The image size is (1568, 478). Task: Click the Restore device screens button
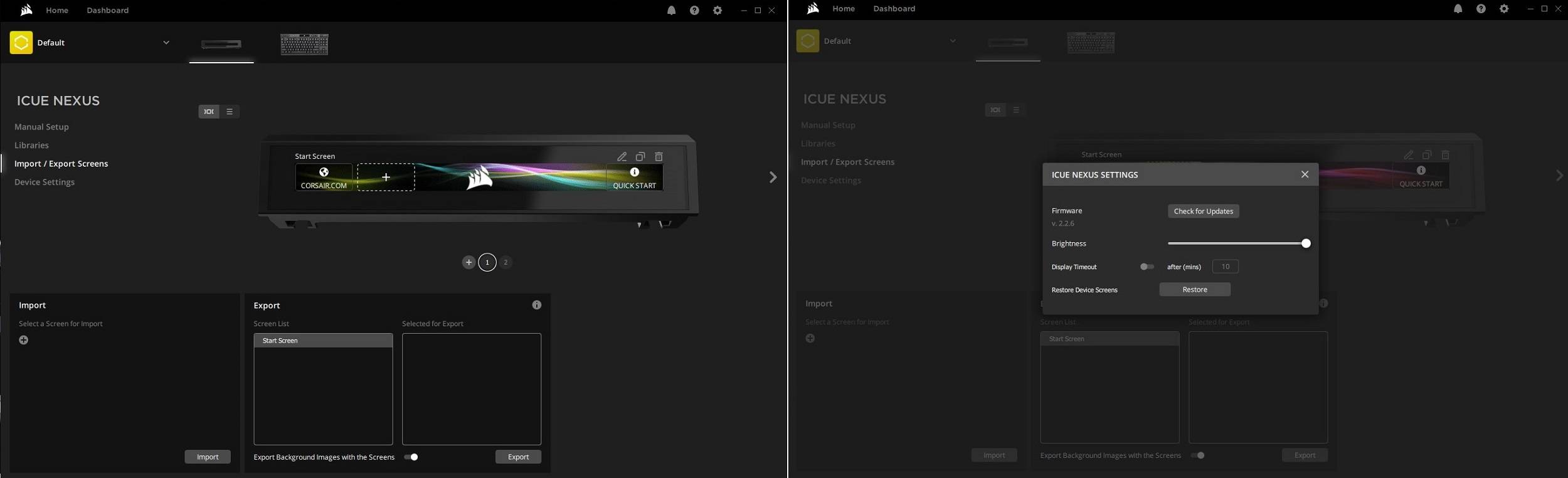click(1195, 289)
